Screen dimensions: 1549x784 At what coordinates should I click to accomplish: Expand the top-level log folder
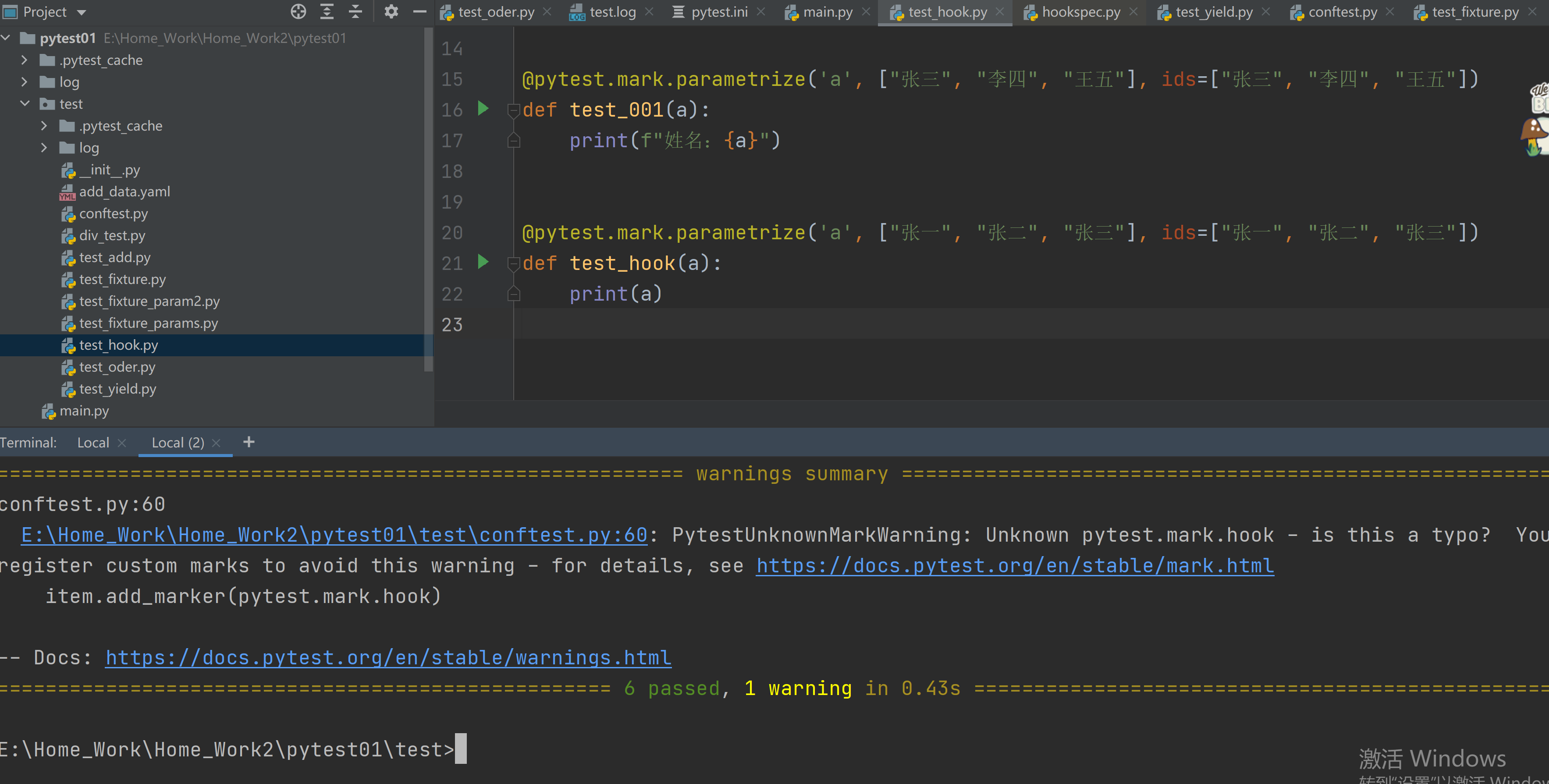25,82
